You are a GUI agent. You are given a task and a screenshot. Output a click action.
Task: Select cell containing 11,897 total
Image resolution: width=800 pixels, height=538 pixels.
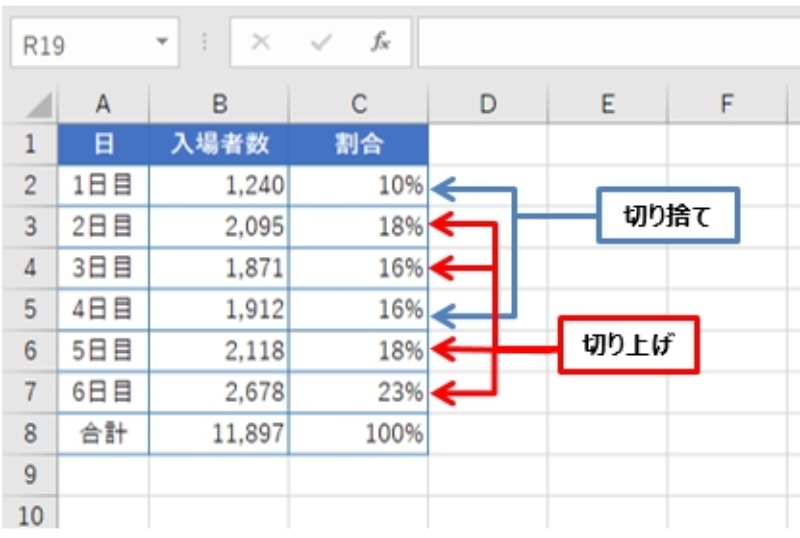click(x=218, y=434)
